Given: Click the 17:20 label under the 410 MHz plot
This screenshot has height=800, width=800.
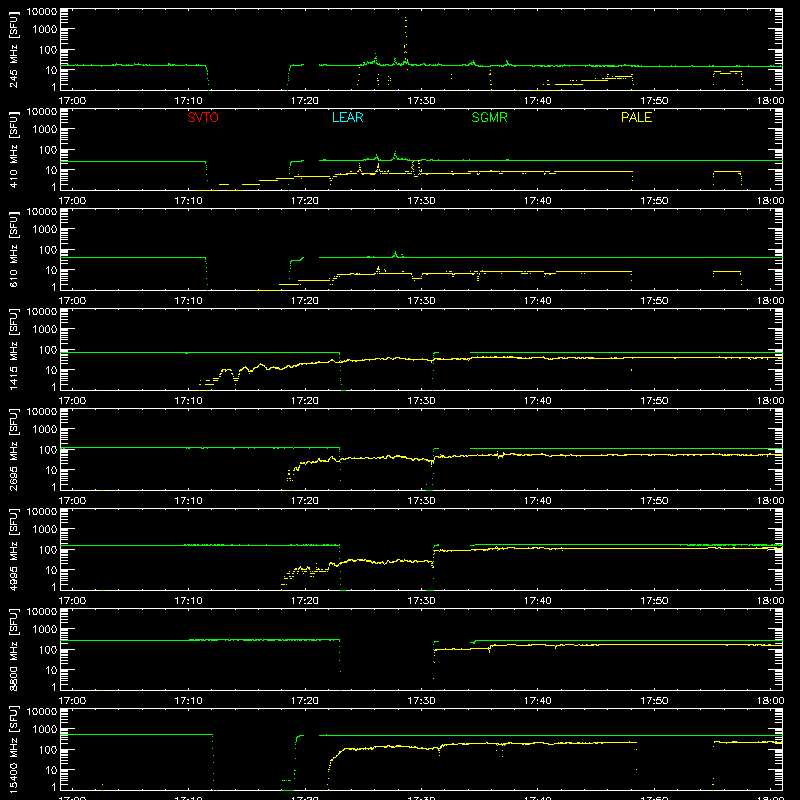Looking at the screenshot, I should point(305,201).
